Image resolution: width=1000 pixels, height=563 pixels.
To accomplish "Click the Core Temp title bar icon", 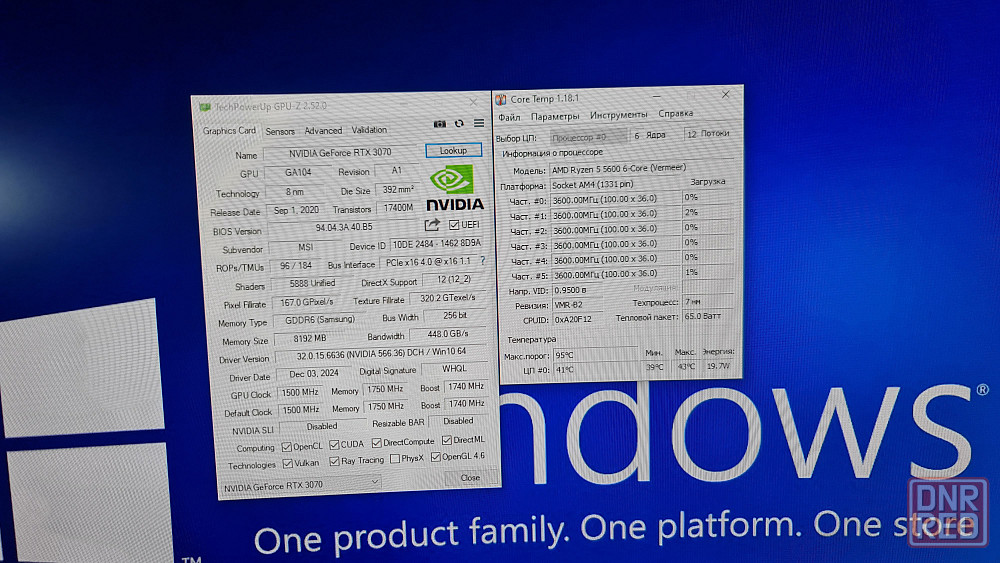I will (501, 99).
